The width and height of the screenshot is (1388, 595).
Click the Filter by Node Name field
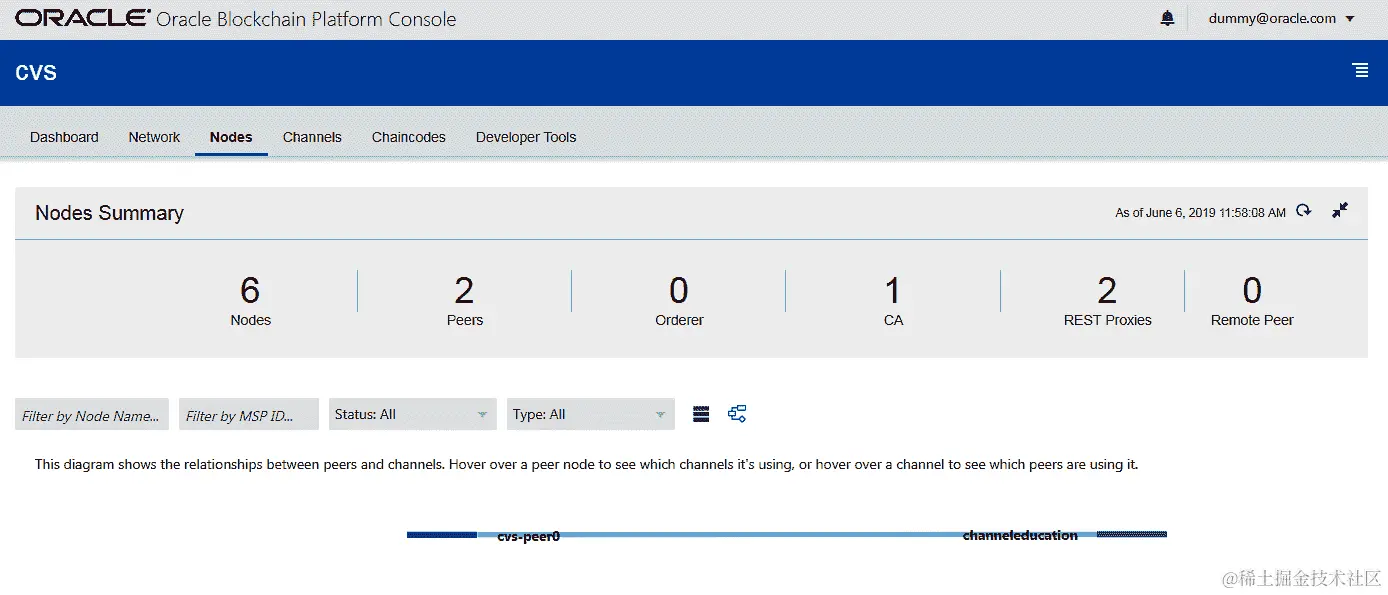point(92,415)
